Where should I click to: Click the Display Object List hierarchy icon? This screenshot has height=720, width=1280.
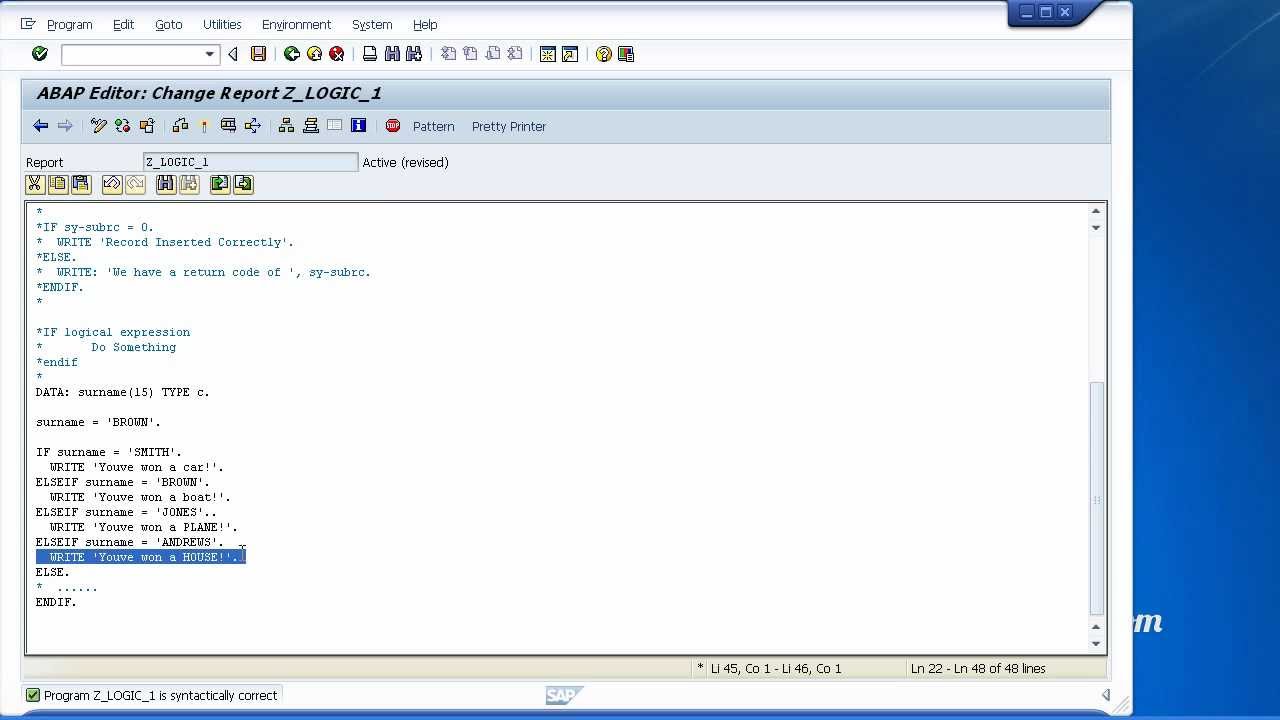pyautogui.click(x=286, y=126)
